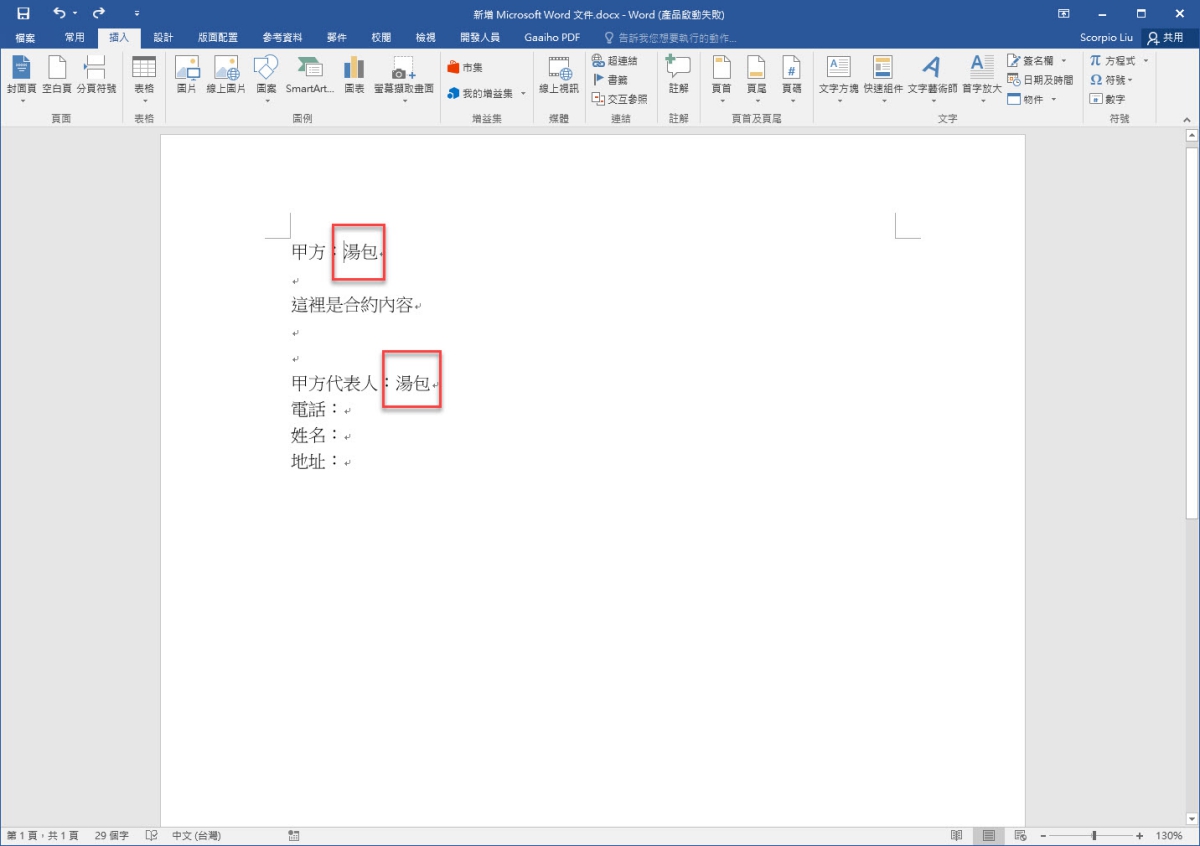Open the File (檔案) tab
The image size is (1200, 846).
tap(25, 38)
